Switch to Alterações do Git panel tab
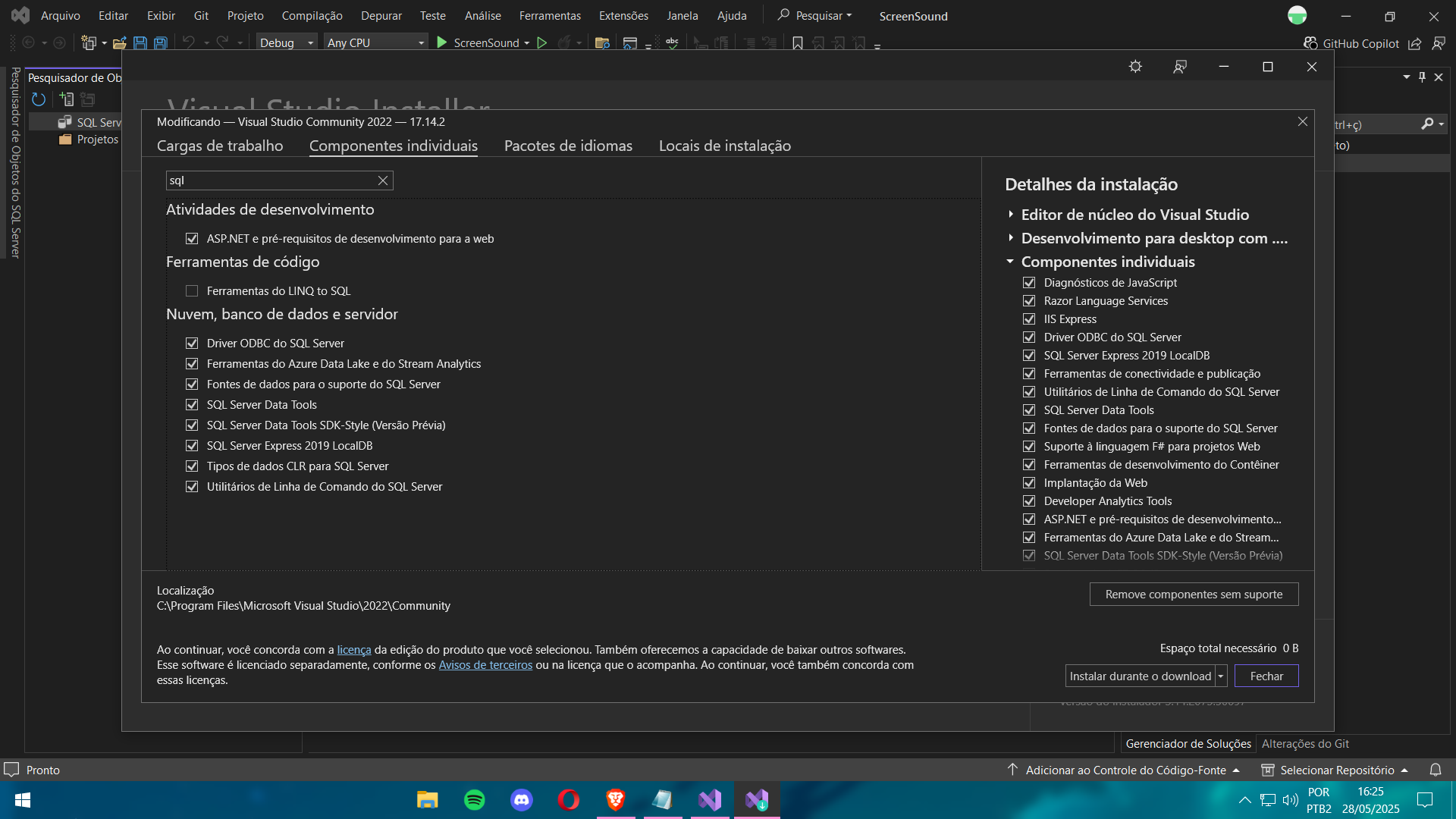This screenshot has width=1456, height=819. tap(1305, 744)
